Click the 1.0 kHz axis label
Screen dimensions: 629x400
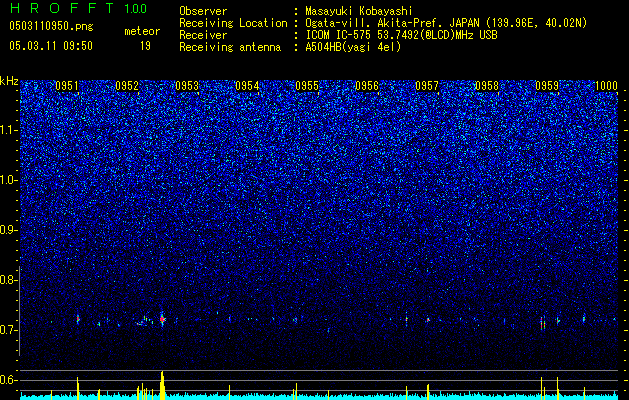point(9,180)
